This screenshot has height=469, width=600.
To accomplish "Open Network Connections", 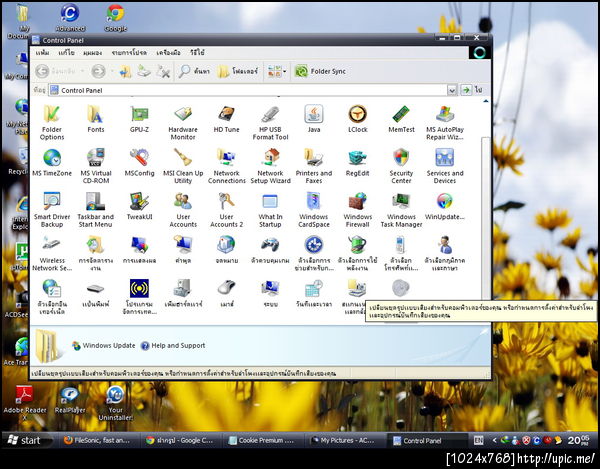I will (x=227, y=166).
